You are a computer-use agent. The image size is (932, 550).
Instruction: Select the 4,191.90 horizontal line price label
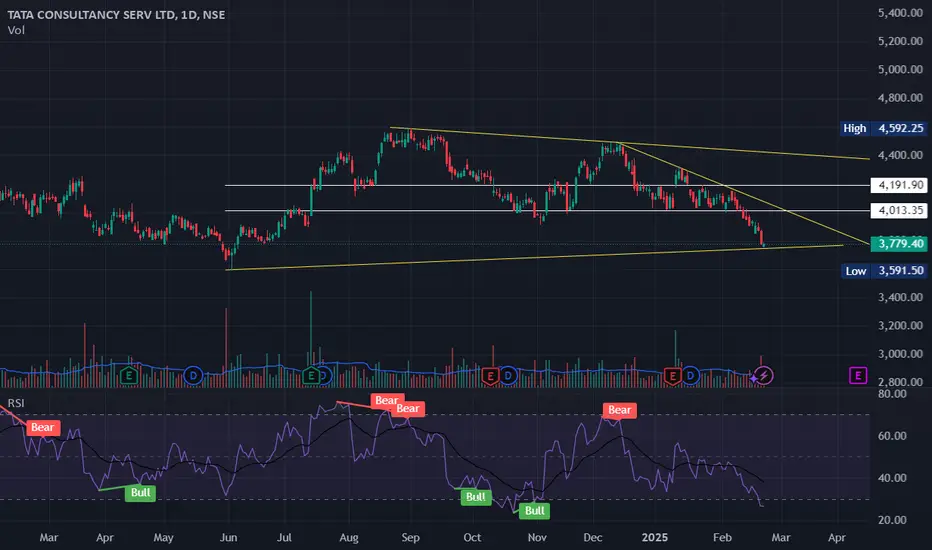click(899, 186)
